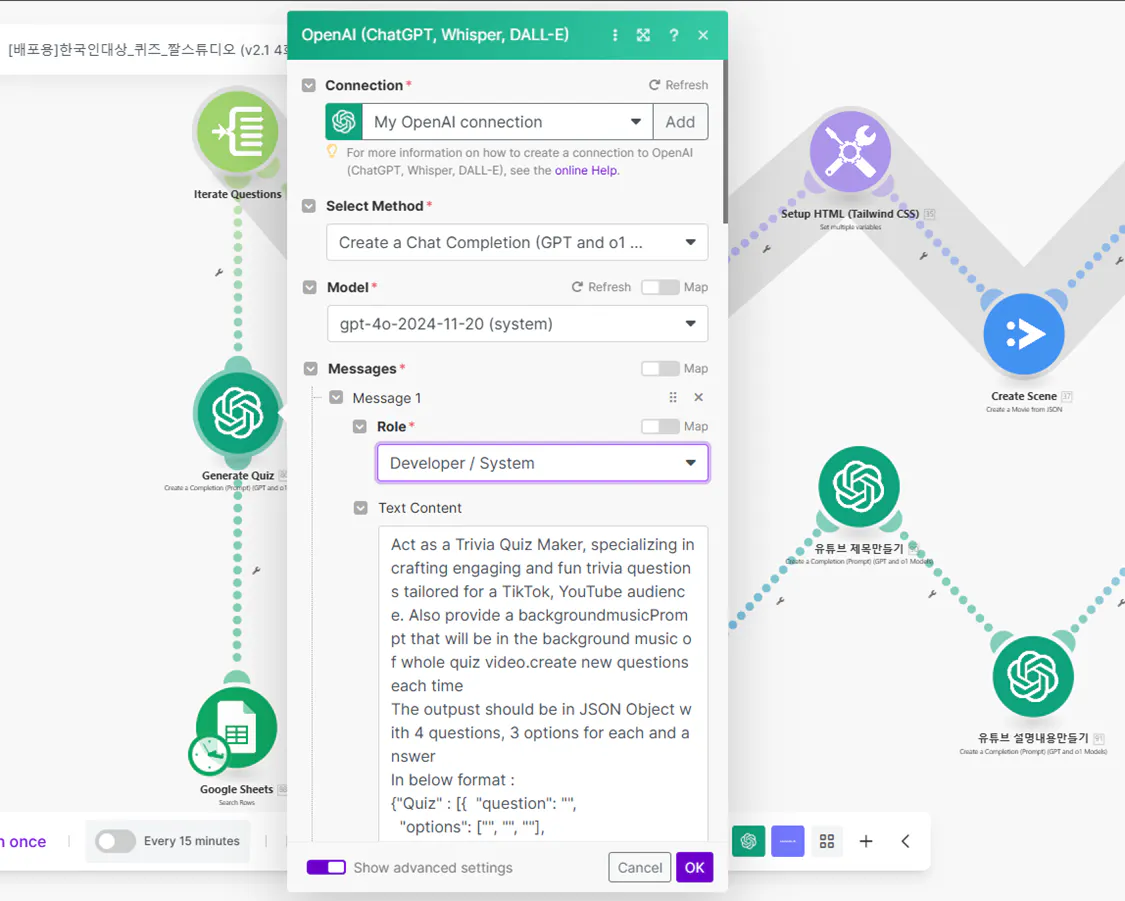Toggle the Connection field checkbox

pos(309,85)
